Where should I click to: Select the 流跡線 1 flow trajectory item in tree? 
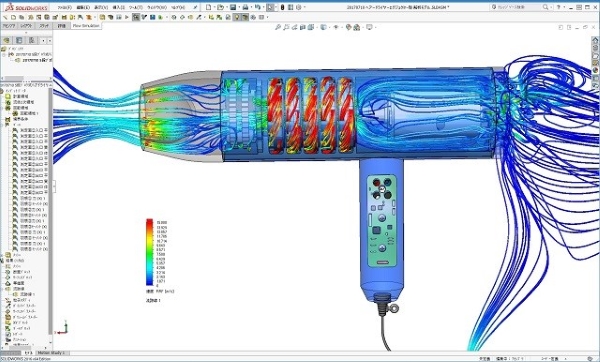pyautogui.click(x=28, y=294)
